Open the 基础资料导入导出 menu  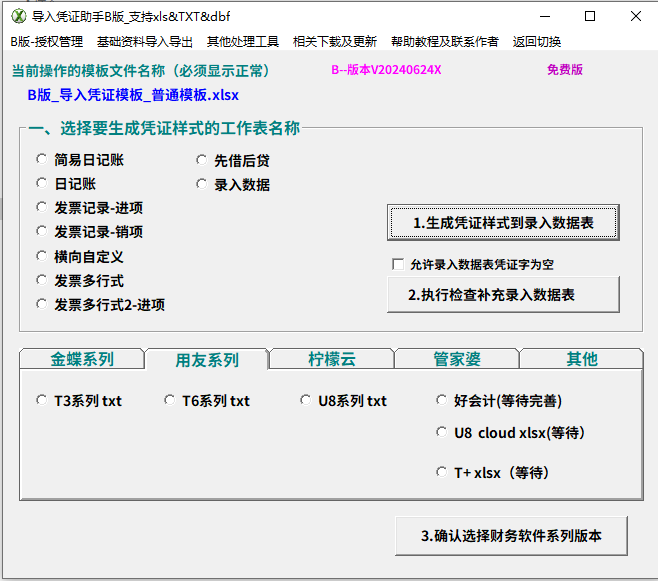tap(145, 42)
